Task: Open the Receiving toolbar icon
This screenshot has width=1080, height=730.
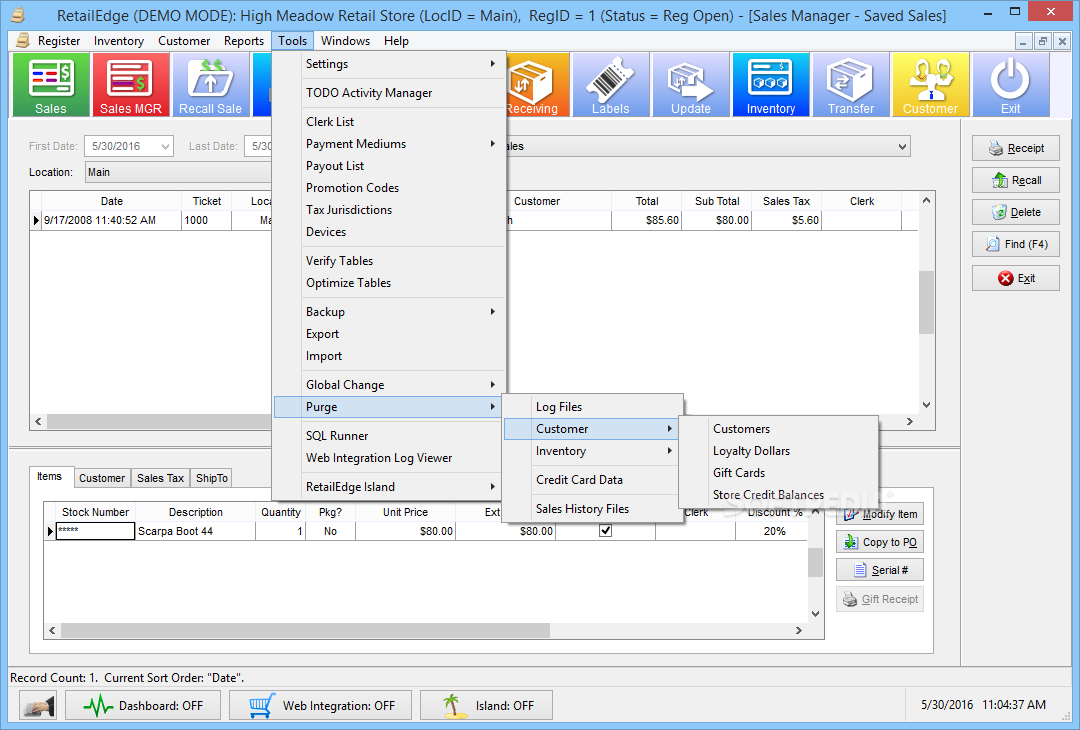Action: 538,85
